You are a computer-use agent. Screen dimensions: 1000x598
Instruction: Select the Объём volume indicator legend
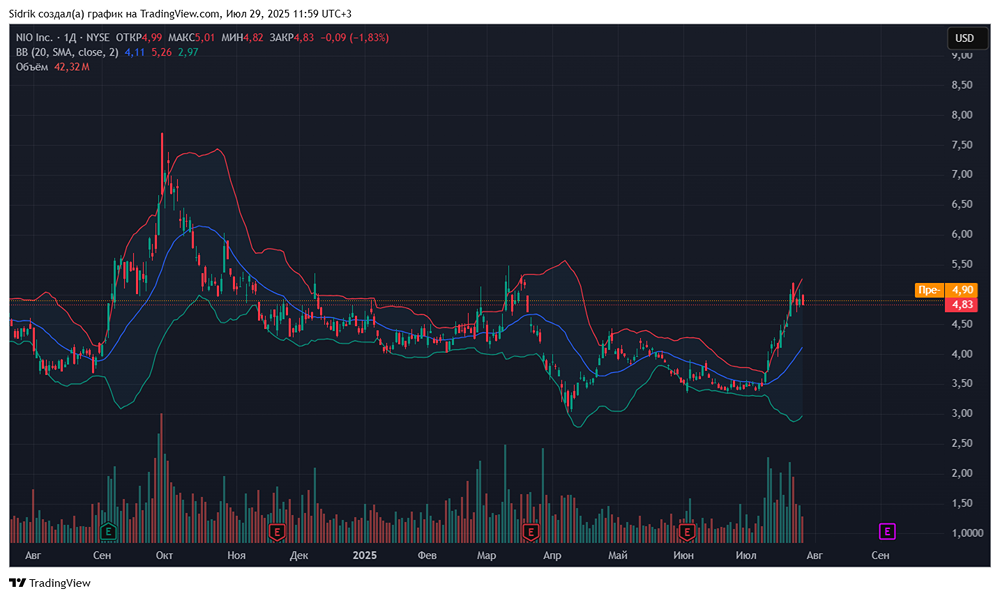(32, 67)
